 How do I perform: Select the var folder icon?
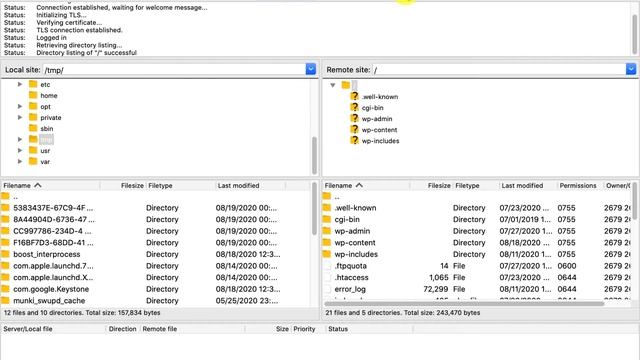tap(33, 162)
